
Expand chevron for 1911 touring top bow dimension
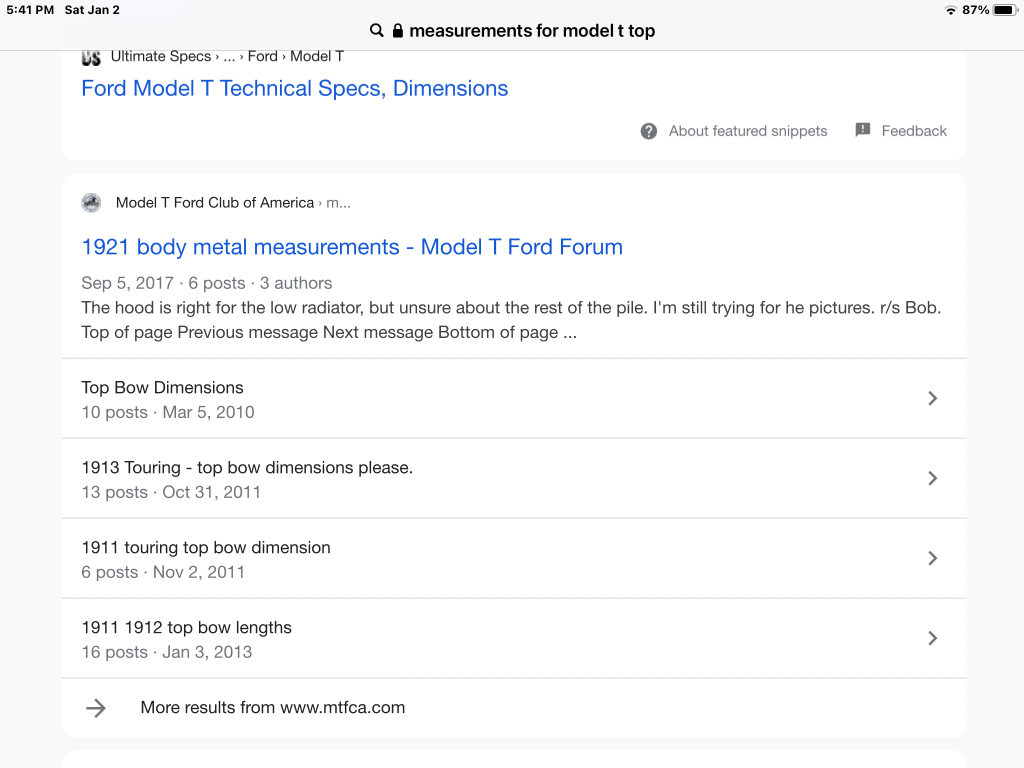[x=932, y=558]
